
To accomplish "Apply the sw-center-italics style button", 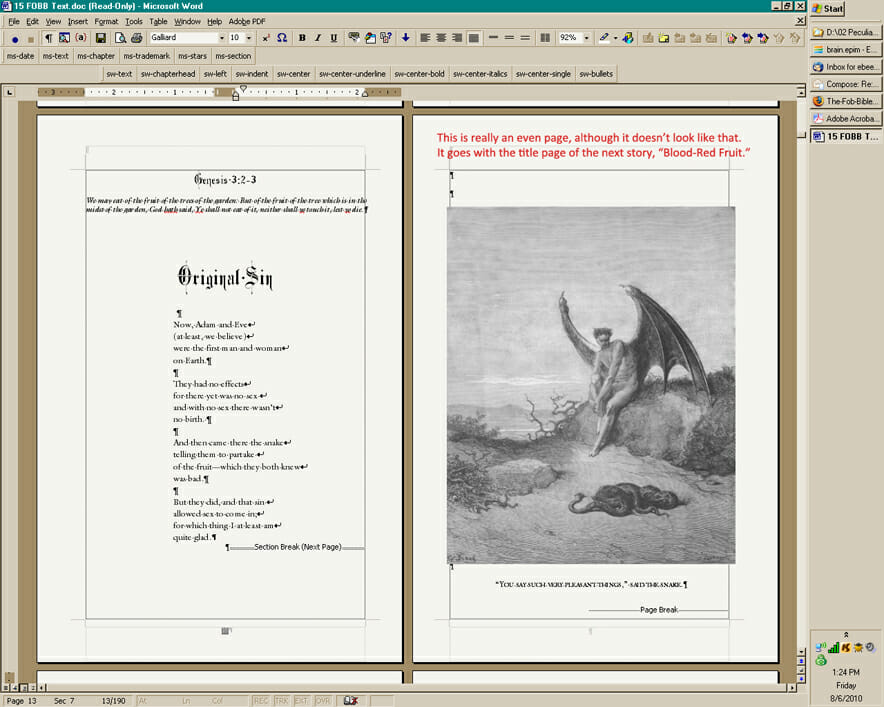I will pyautogui.click(x=480, y=74).
